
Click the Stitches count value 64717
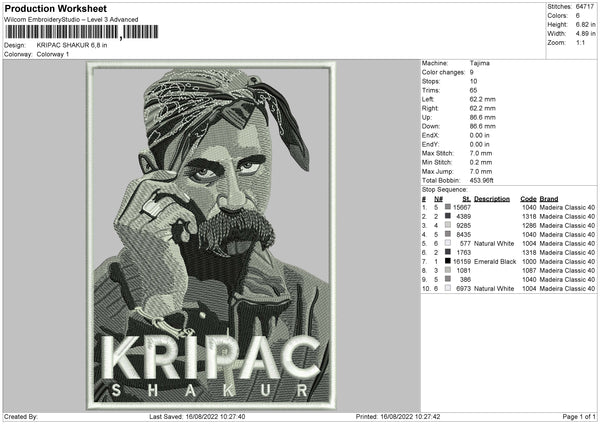tap(584, 6)
